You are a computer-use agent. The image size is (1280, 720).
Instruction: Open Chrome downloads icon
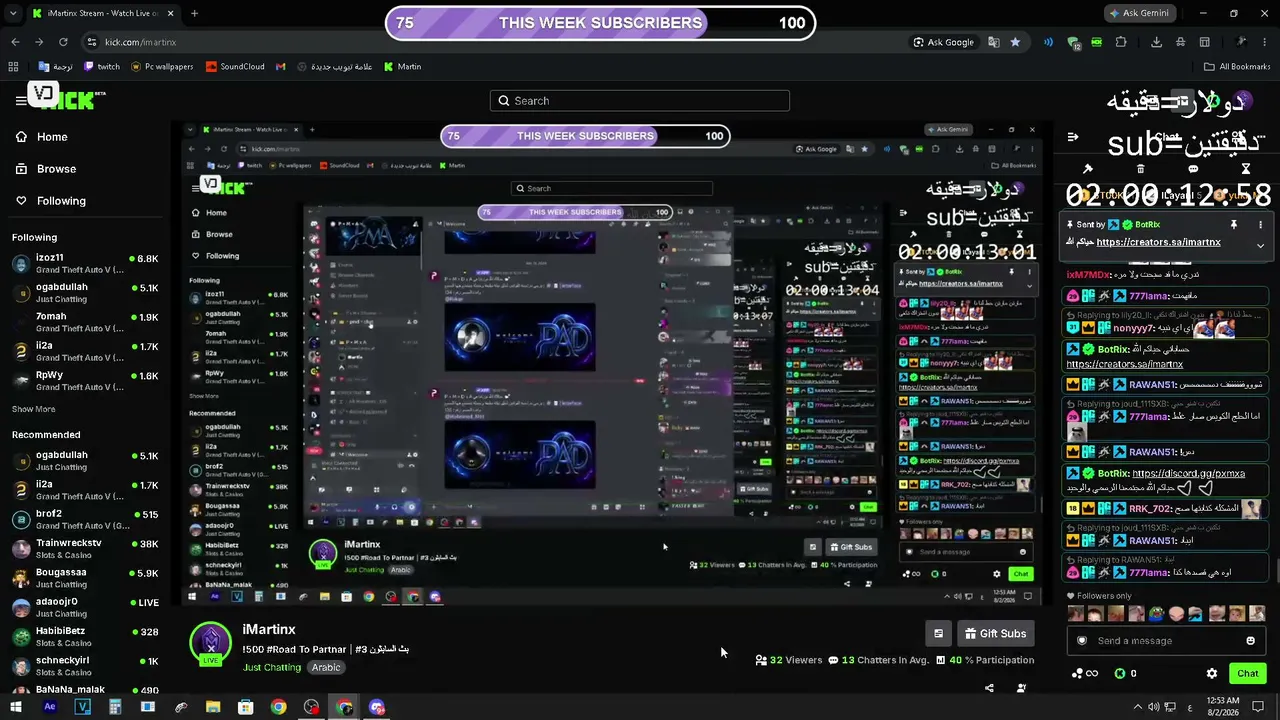tap(1156, 42)
